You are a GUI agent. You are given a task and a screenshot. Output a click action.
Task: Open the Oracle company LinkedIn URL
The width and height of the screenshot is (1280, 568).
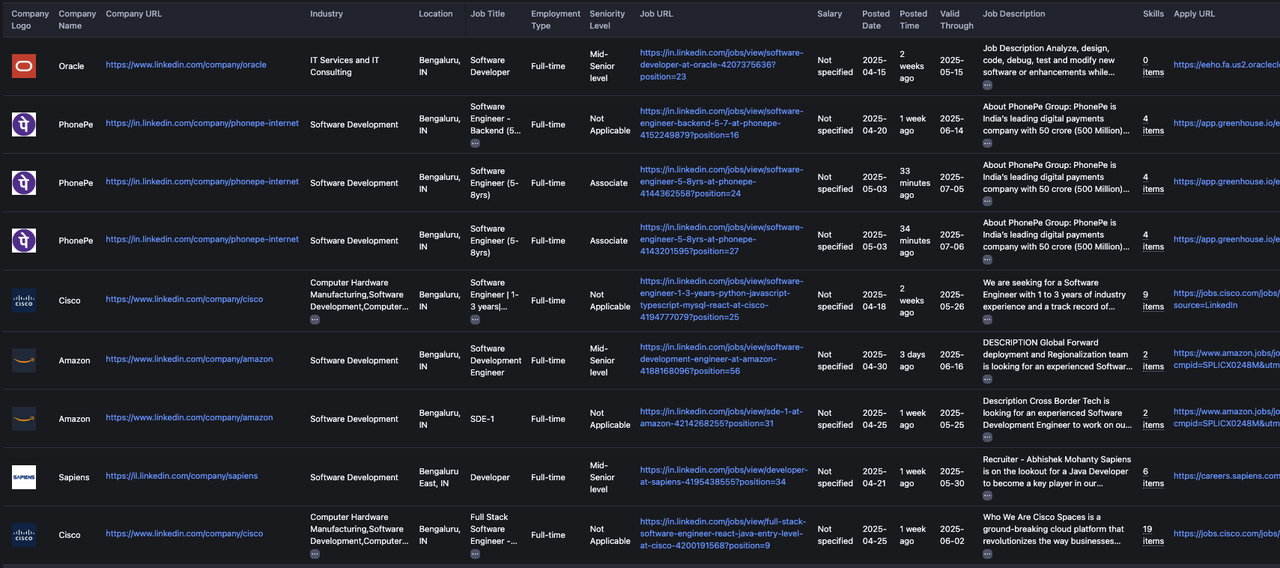(186, 65)
